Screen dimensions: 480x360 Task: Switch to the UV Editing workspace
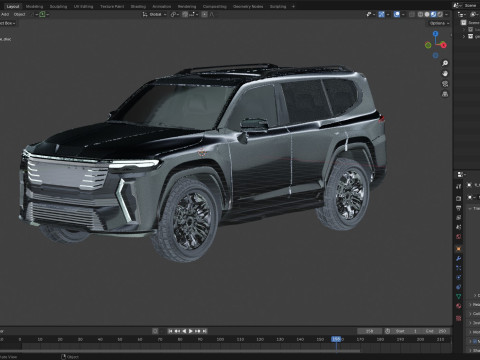click(83, 6)
